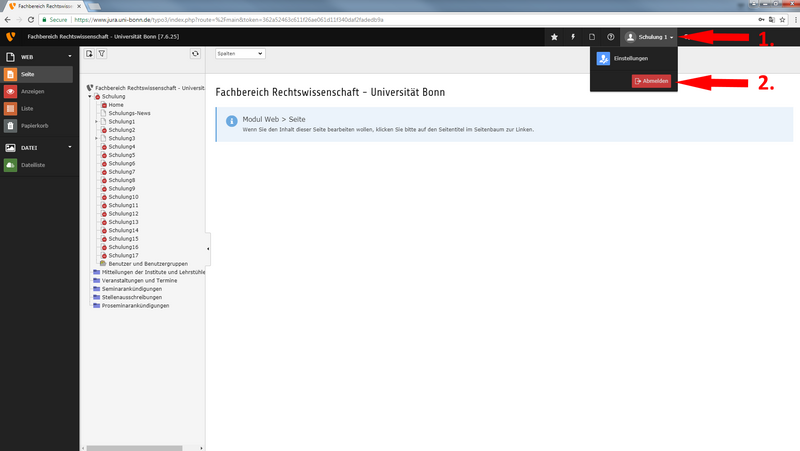Select the Schulung4 page
The height and width of the screenshot is (451, 800).
[x=122, y=146]
